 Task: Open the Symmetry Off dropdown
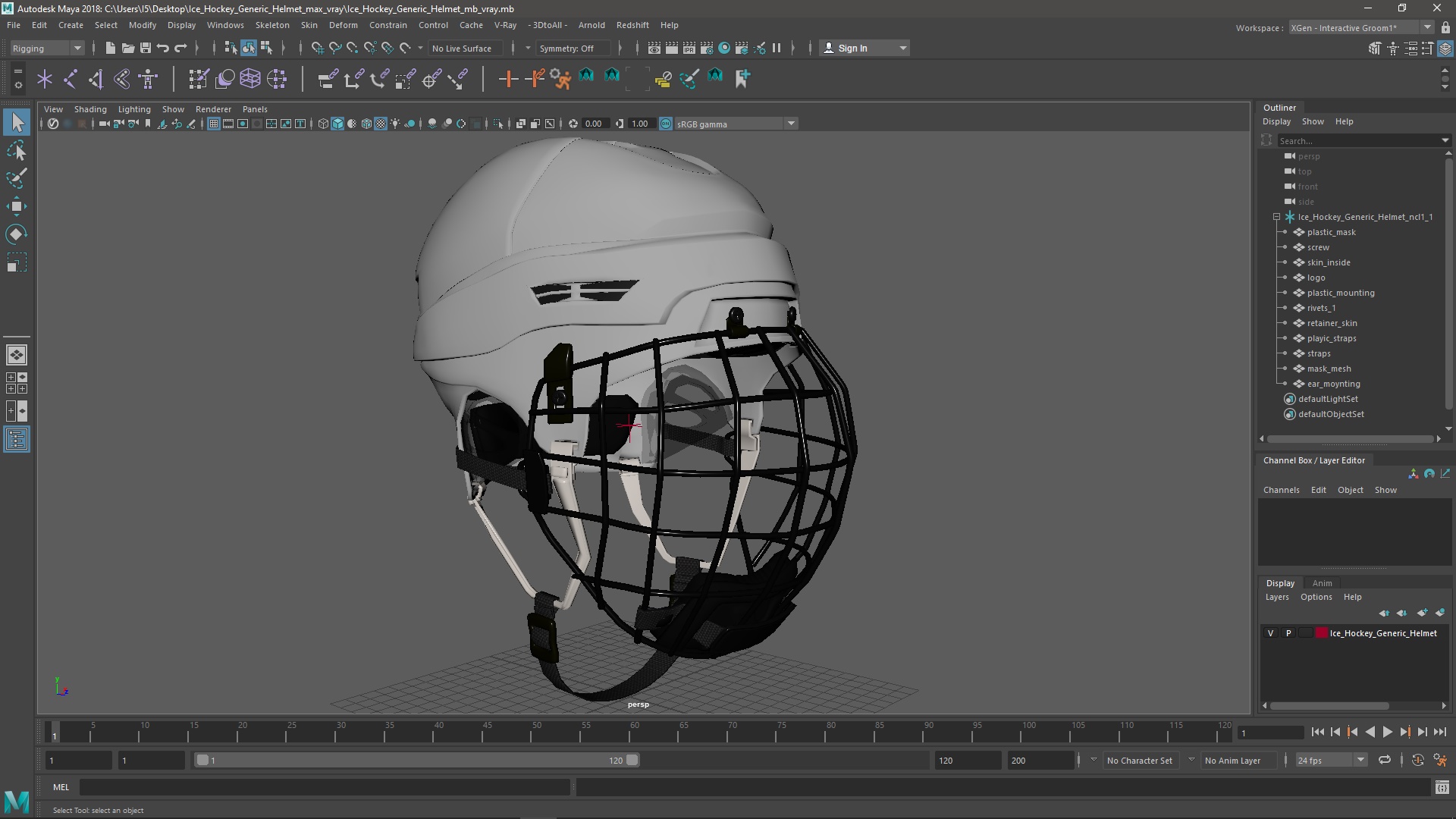click(573, 48)
